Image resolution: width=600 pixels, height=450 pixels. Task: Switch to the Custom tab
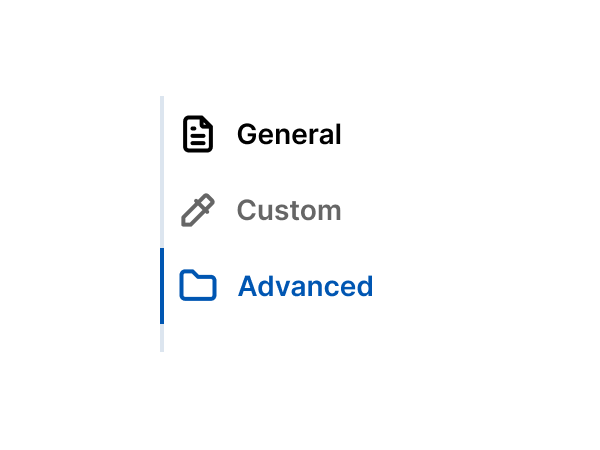[x=288, y=210]
